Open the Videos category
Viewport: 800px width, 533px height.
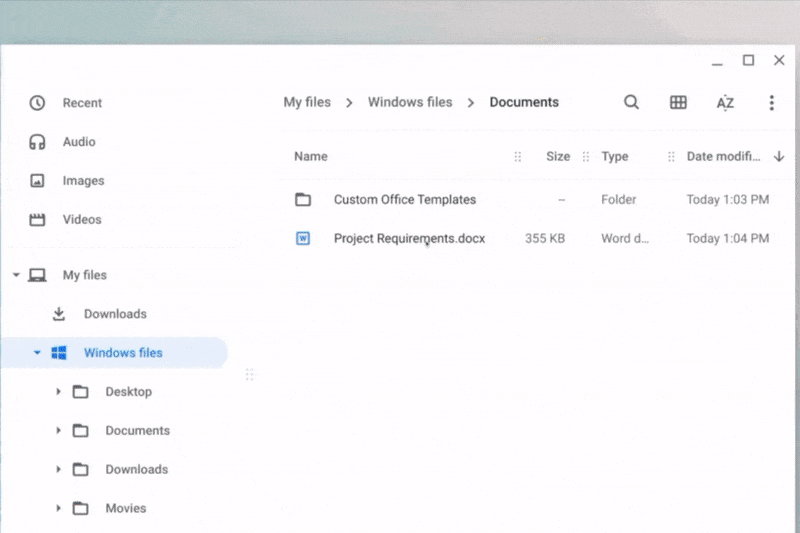(82, 220)
